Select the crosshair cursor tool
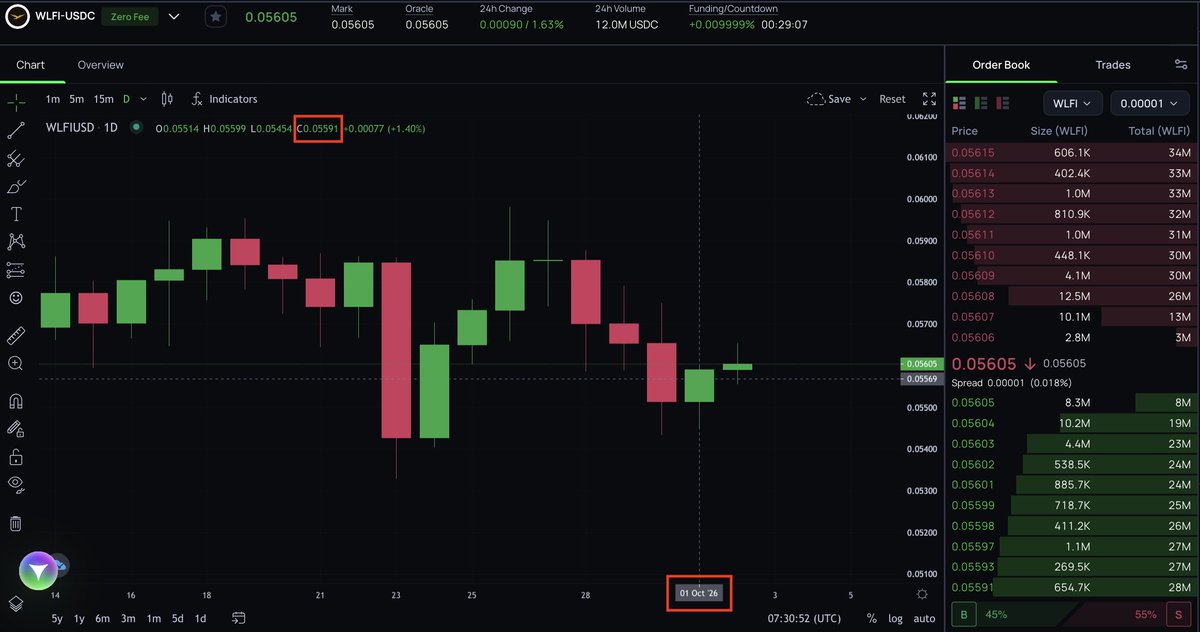 [16, 102]
